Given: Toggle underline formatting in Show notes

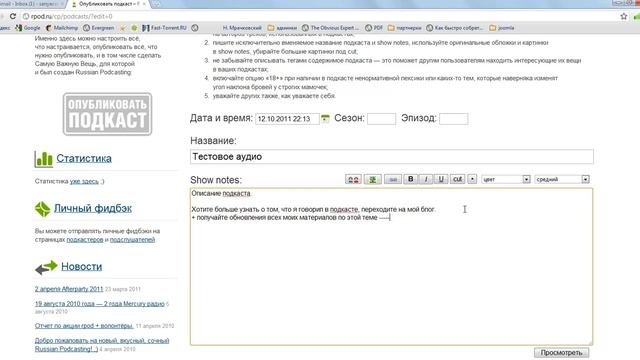Looking at the screenshot, I should point(441,179).
